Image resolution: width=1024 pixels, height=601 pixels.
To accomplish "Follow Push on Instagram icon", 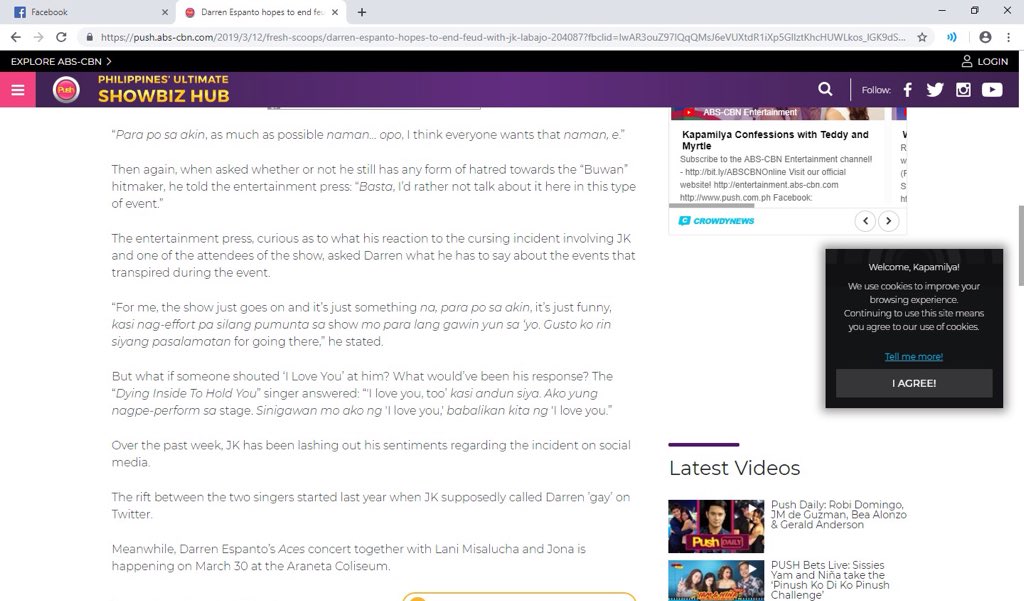I will 963,89.
